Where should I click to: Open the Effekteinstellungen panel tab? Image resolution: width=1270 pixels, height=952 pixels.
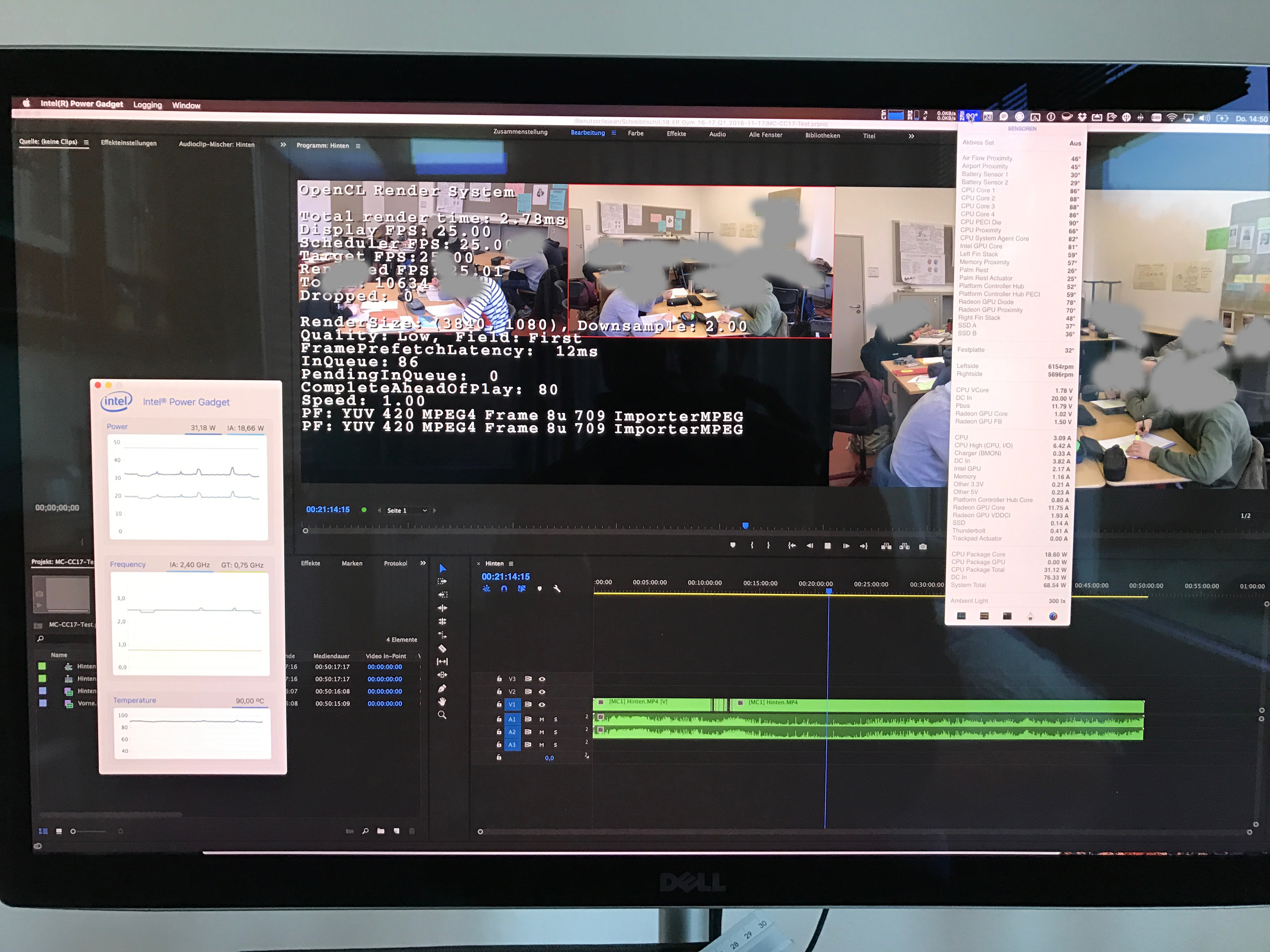(129, 143)
